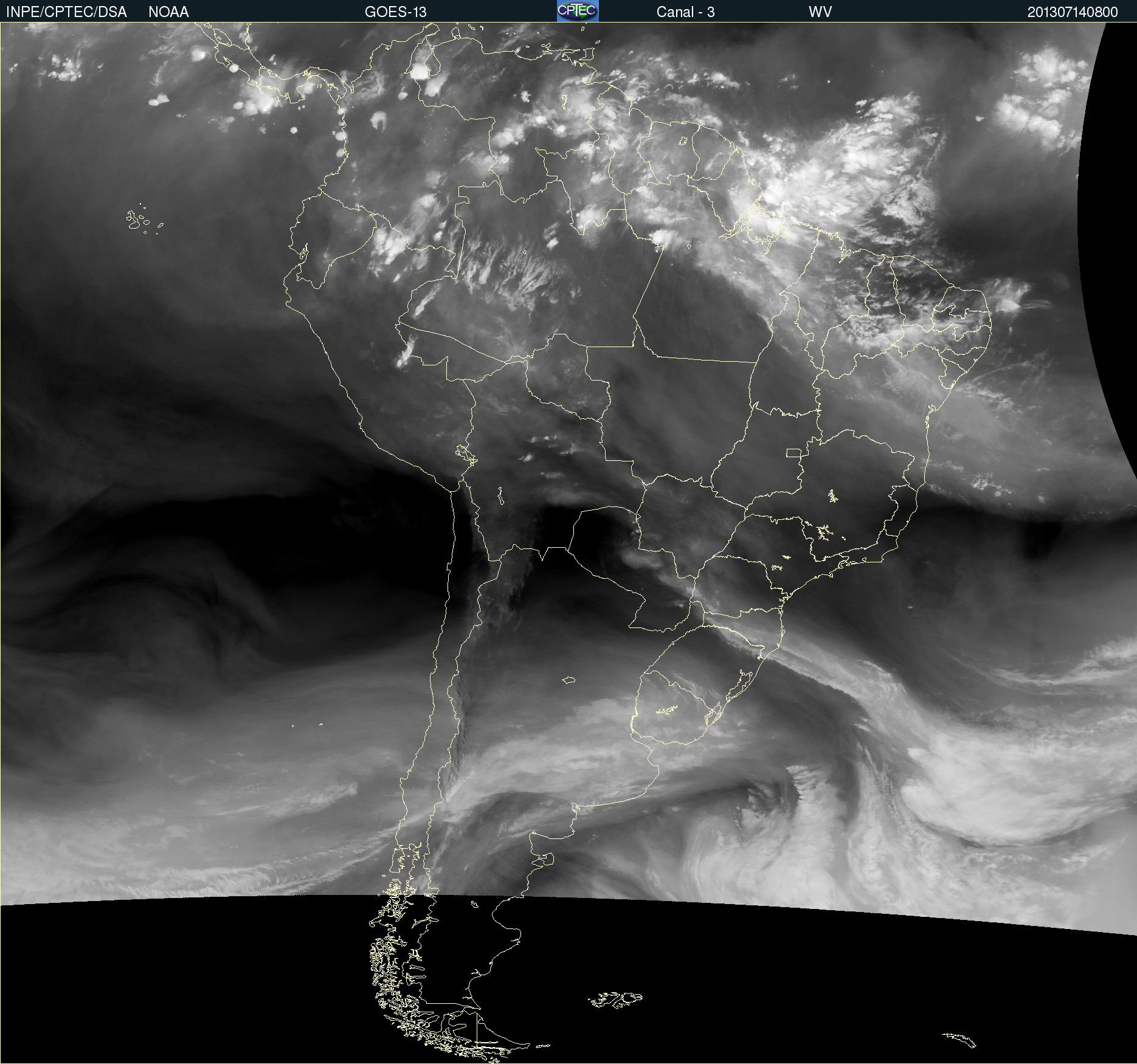Click the Canal - 3 channel label
This screenshot has width=1137, height=1064.
tap(685, 12)
